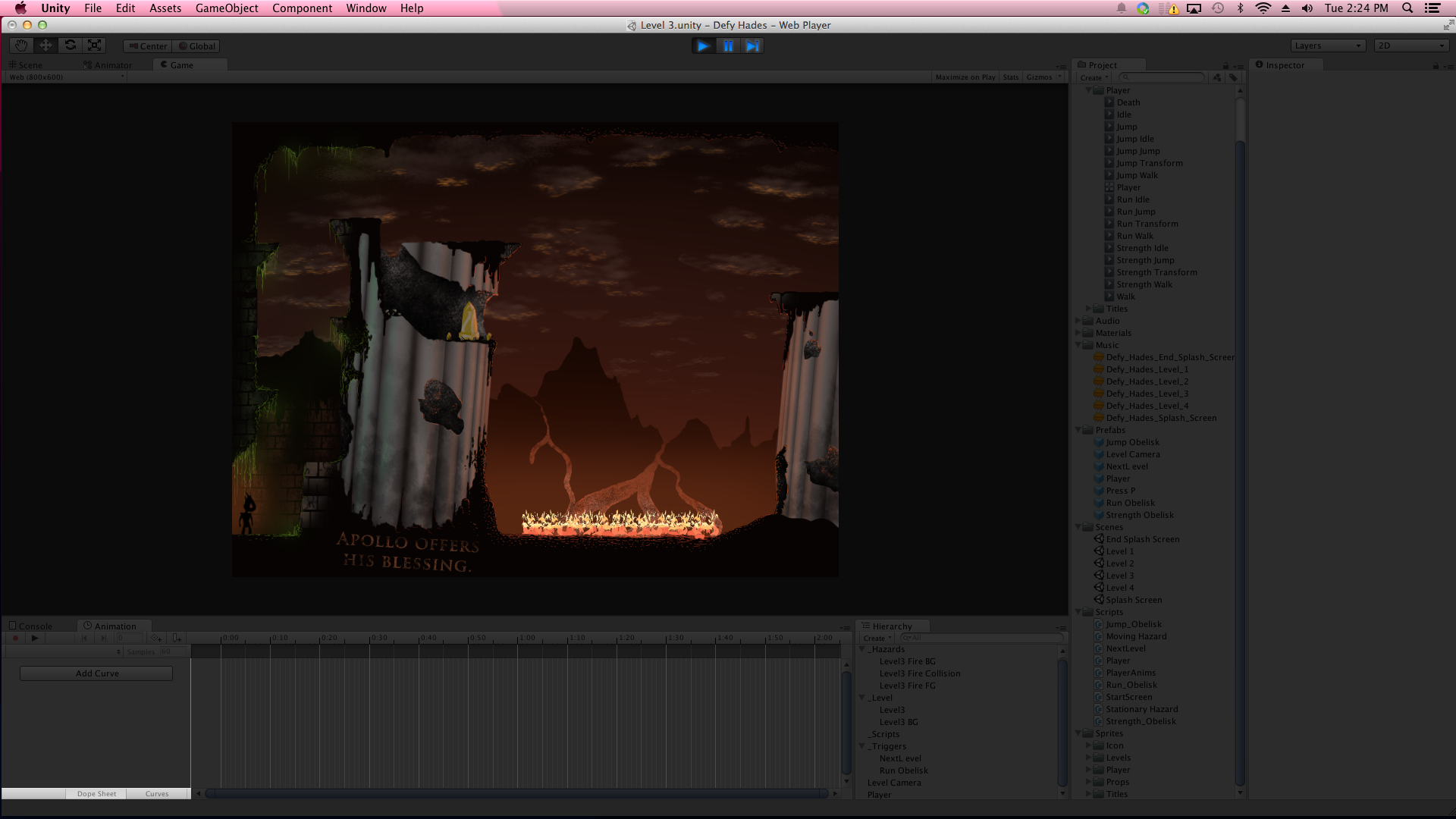1456x819 pixels.
Task: Add a keyframe in Animation window
Action: tap(156, 639)
